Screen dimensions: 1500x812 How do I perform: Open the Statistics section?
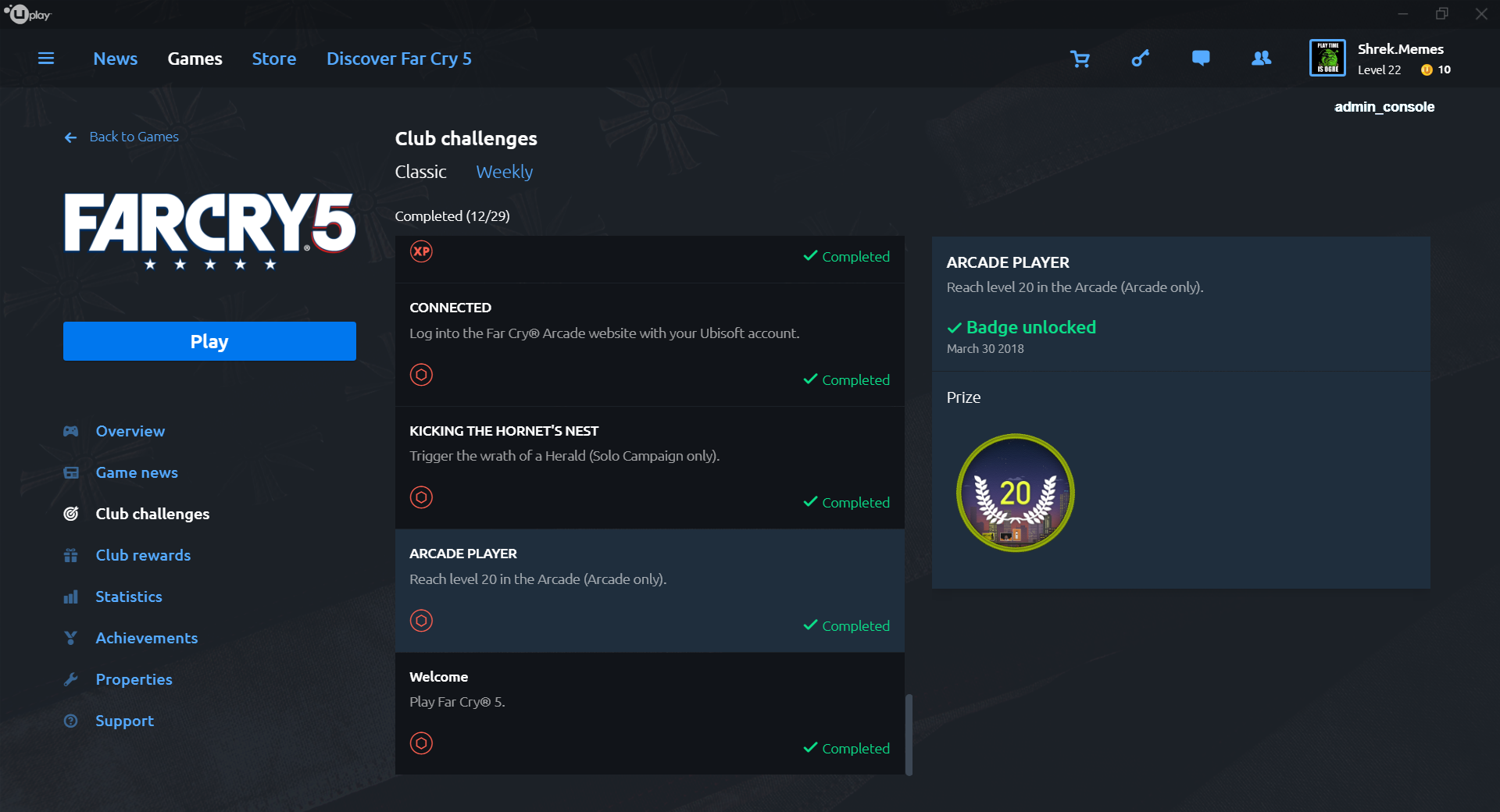(129, 597)
